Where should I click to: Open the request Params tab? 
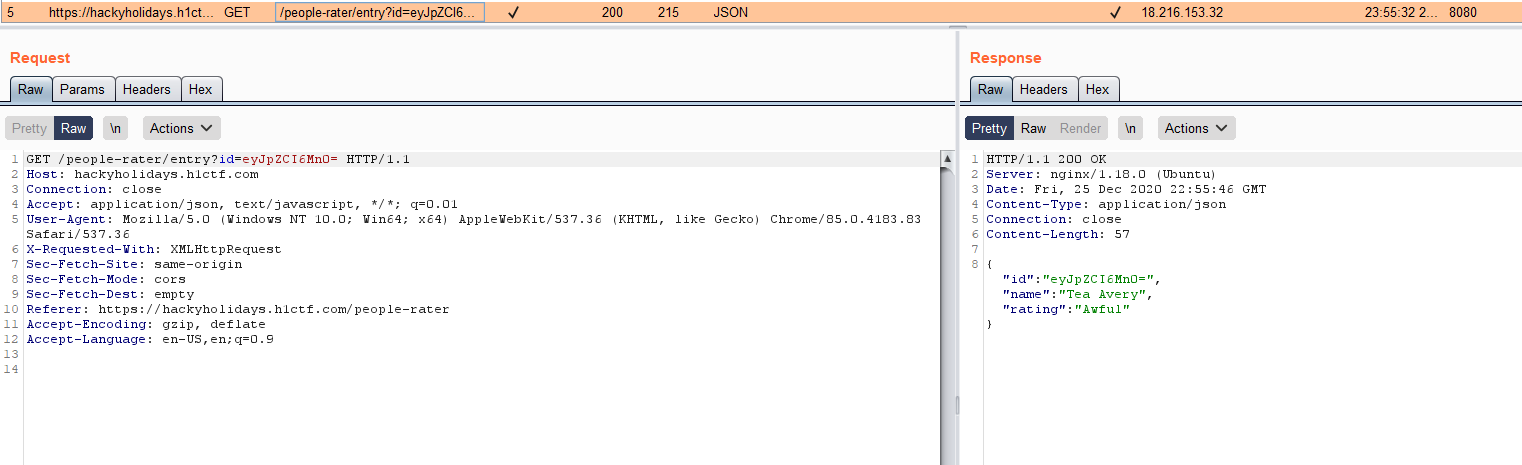click(82, 89)
